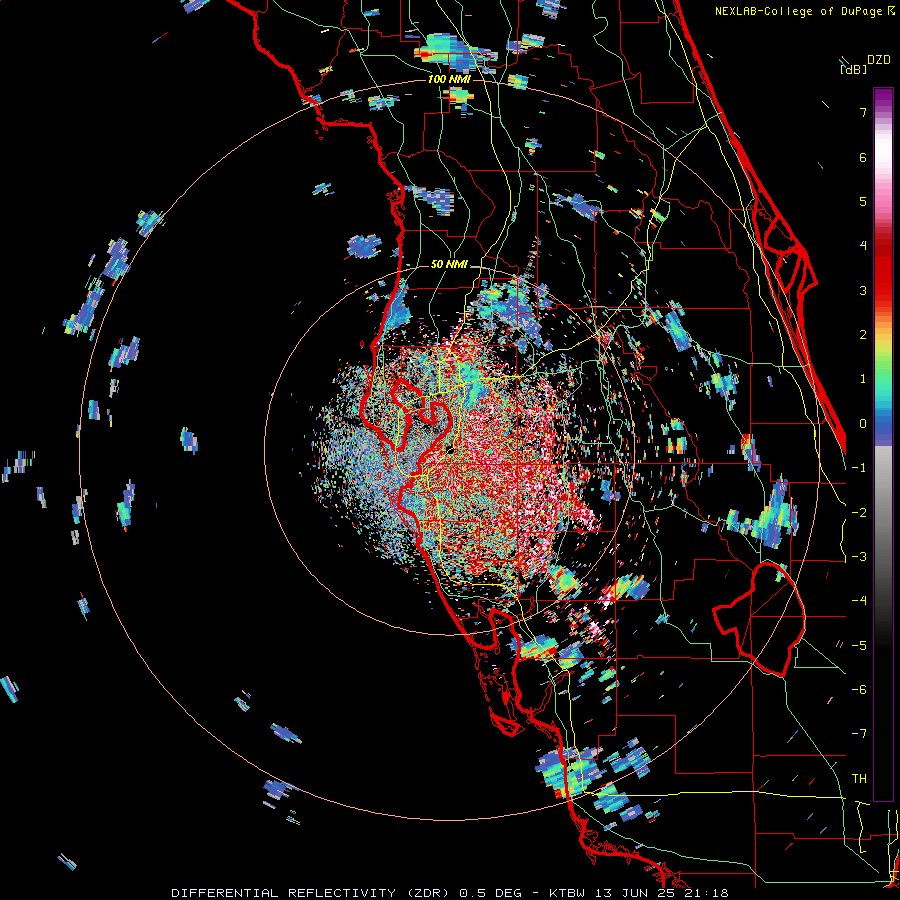Click the 50 NMI range ring label

point(449,265)
